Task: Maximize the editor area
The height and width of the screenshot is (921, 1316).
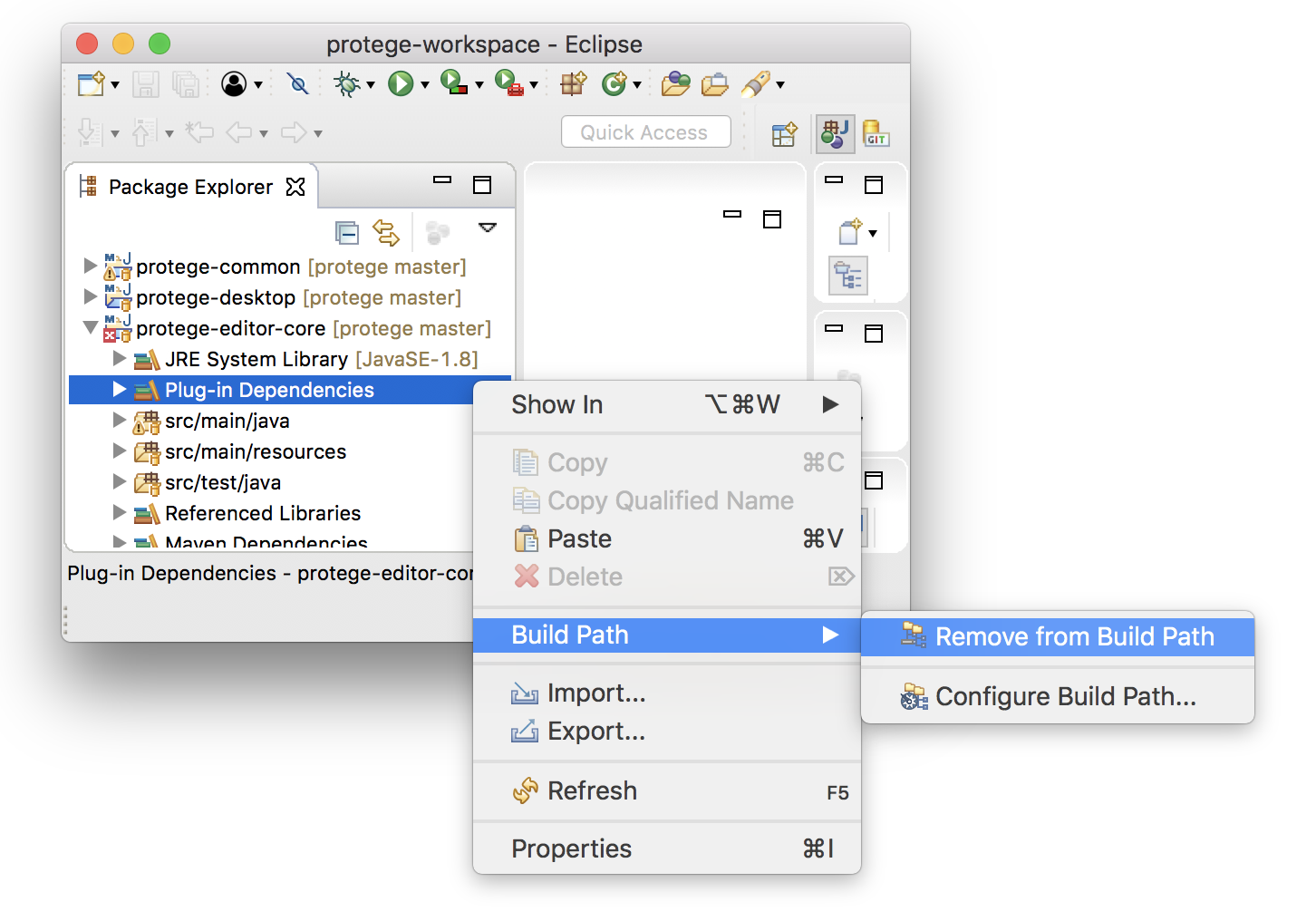Action: pyautogui.click(x=772, y=219)
